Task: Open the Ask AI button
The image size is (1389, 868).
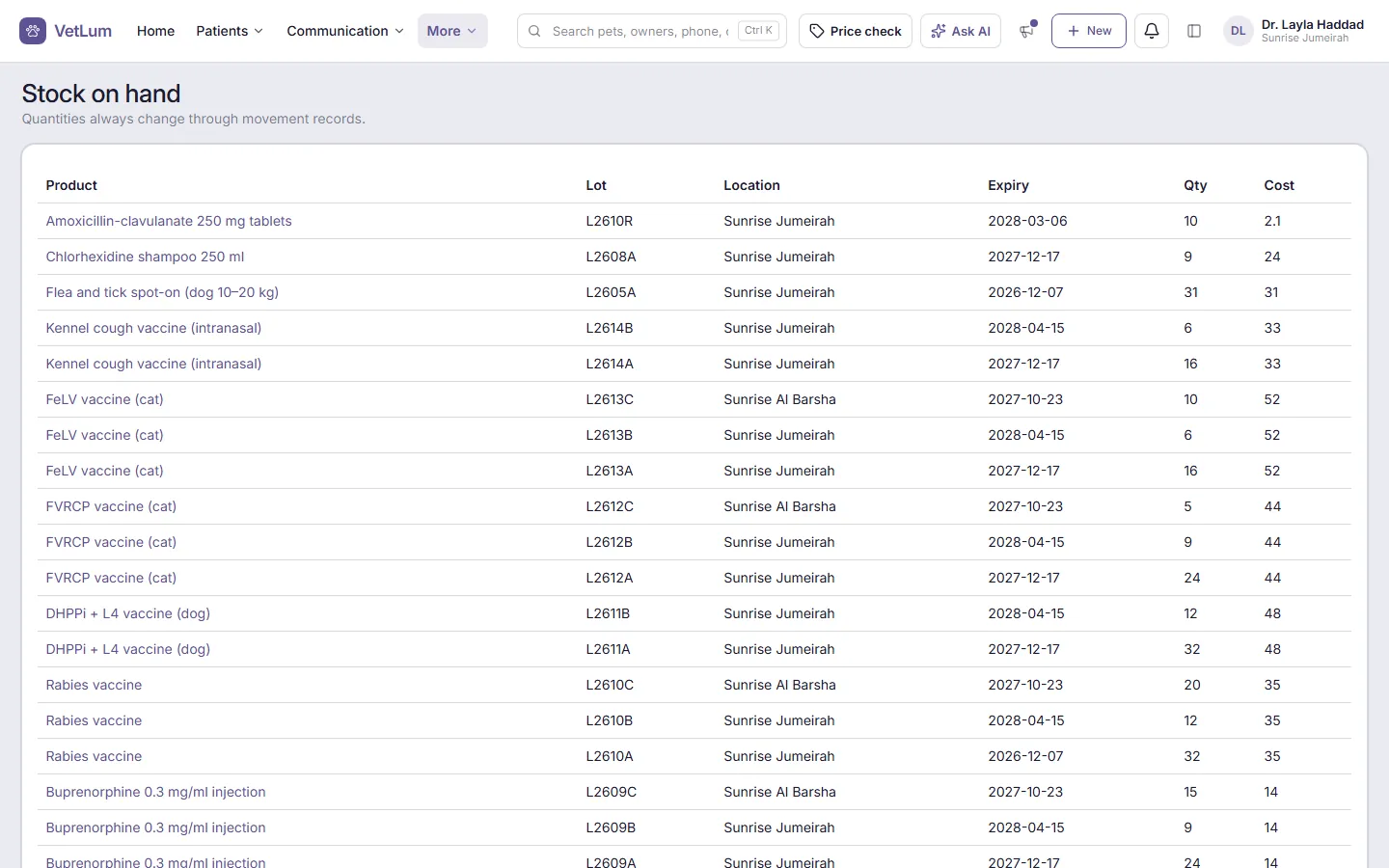Action: pos(961,31)
